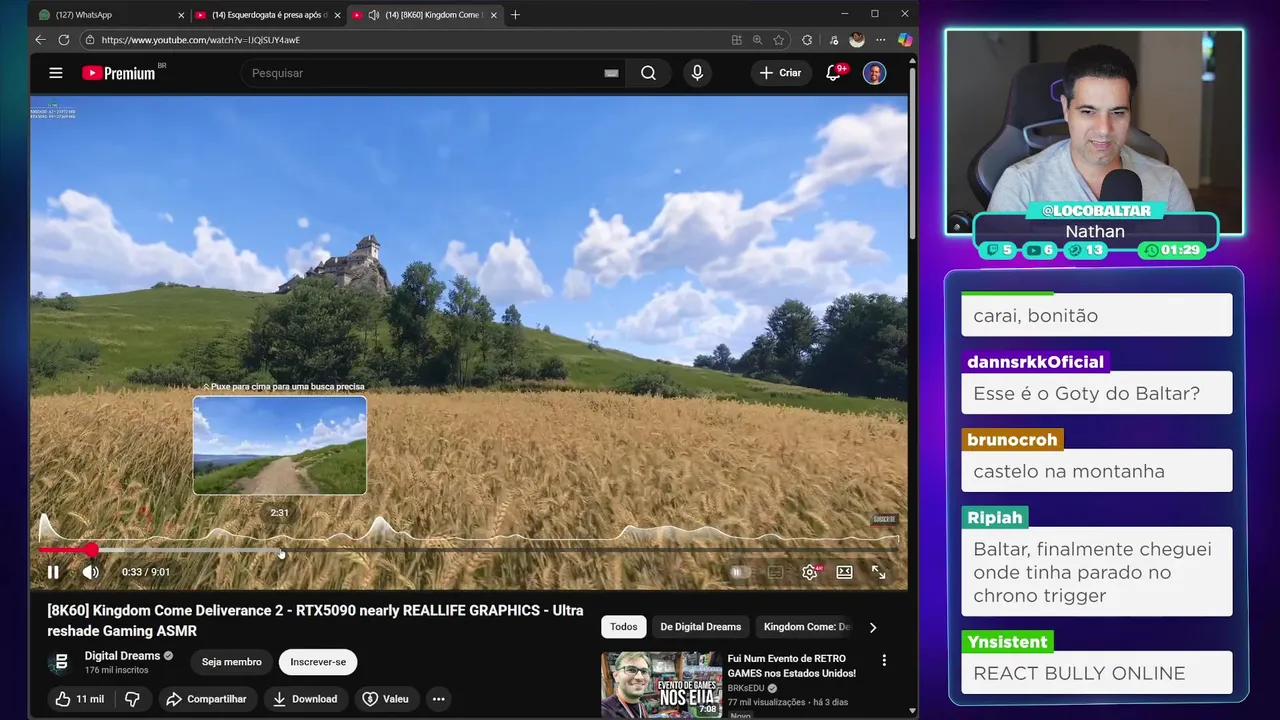1280x720 pixels.
Task: Open the on-screen keyboard icon in search box
Action: [611, 73]
